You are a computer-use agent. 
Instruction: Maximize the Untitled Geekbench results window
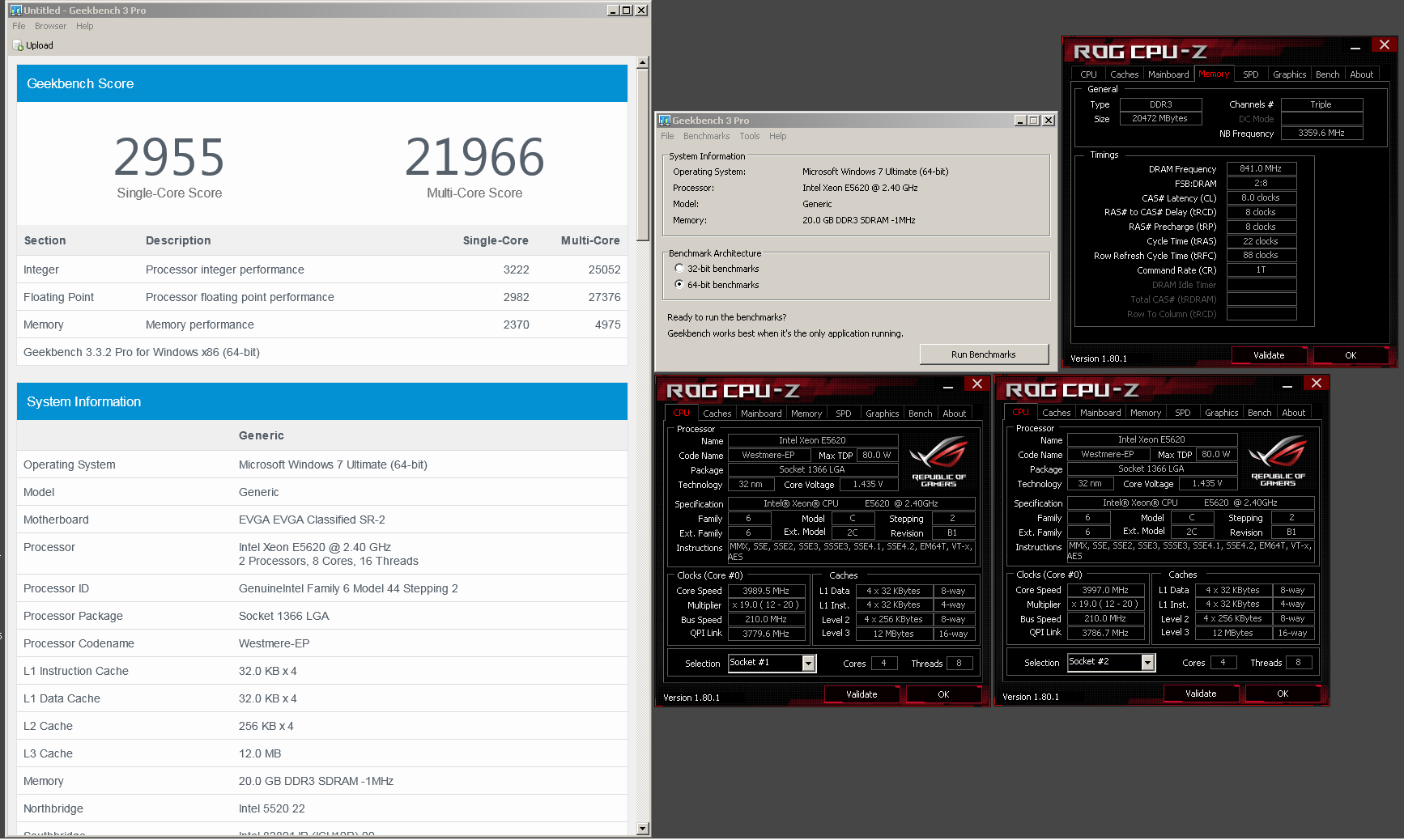pos(627,11)
